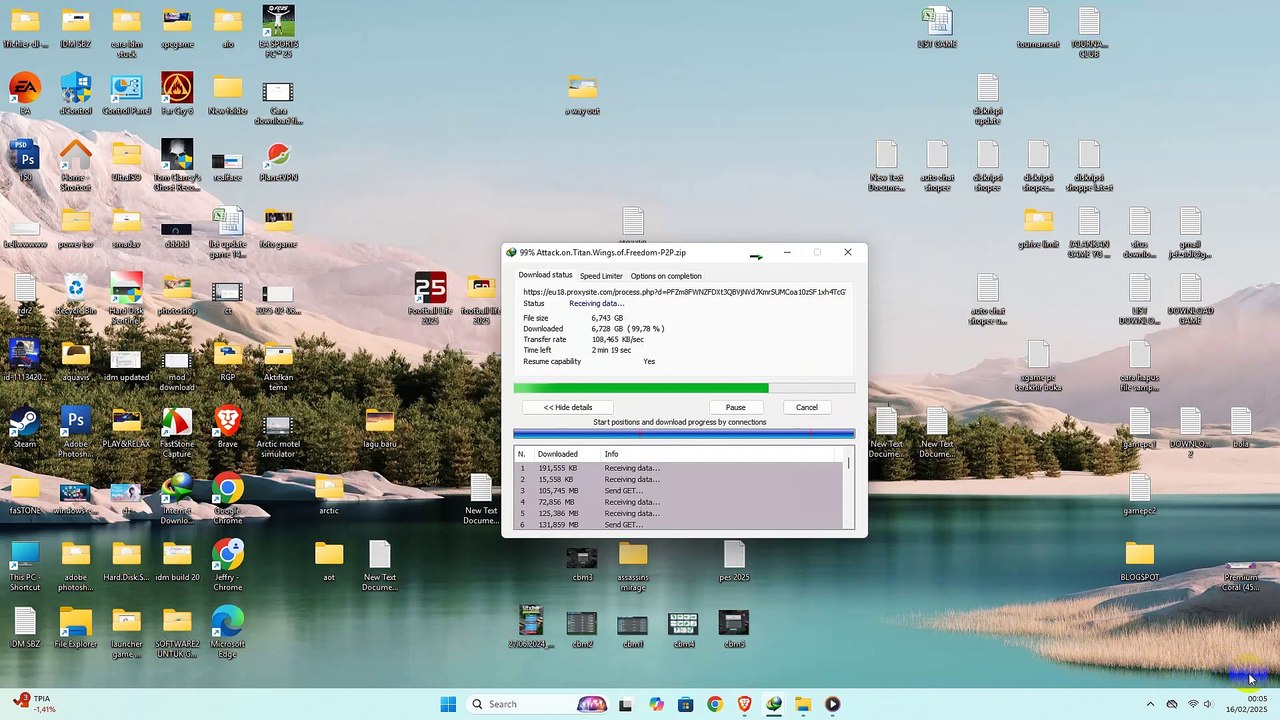Cancel the current download
The width and height of the screenshot is (1280, 720).
[x=807, y=407]
